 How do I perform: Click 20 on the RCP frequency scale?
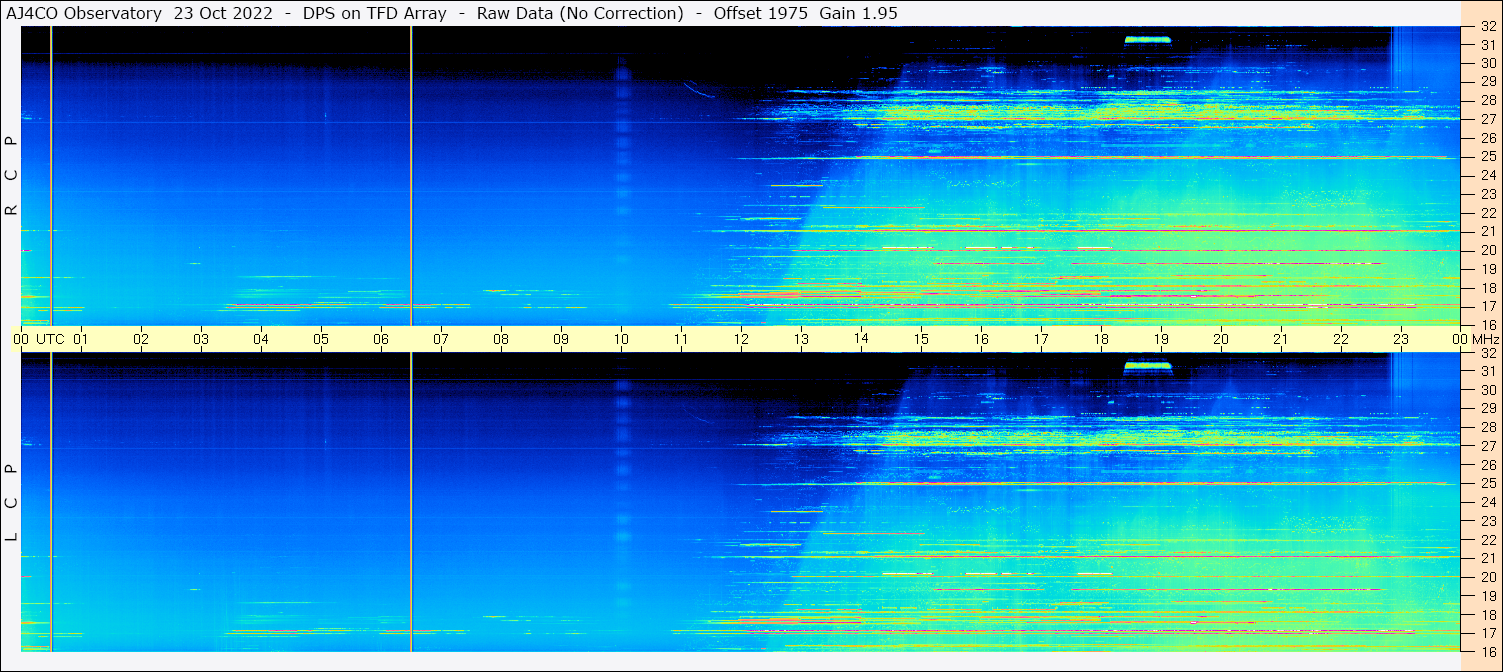tap(1487, 250)
